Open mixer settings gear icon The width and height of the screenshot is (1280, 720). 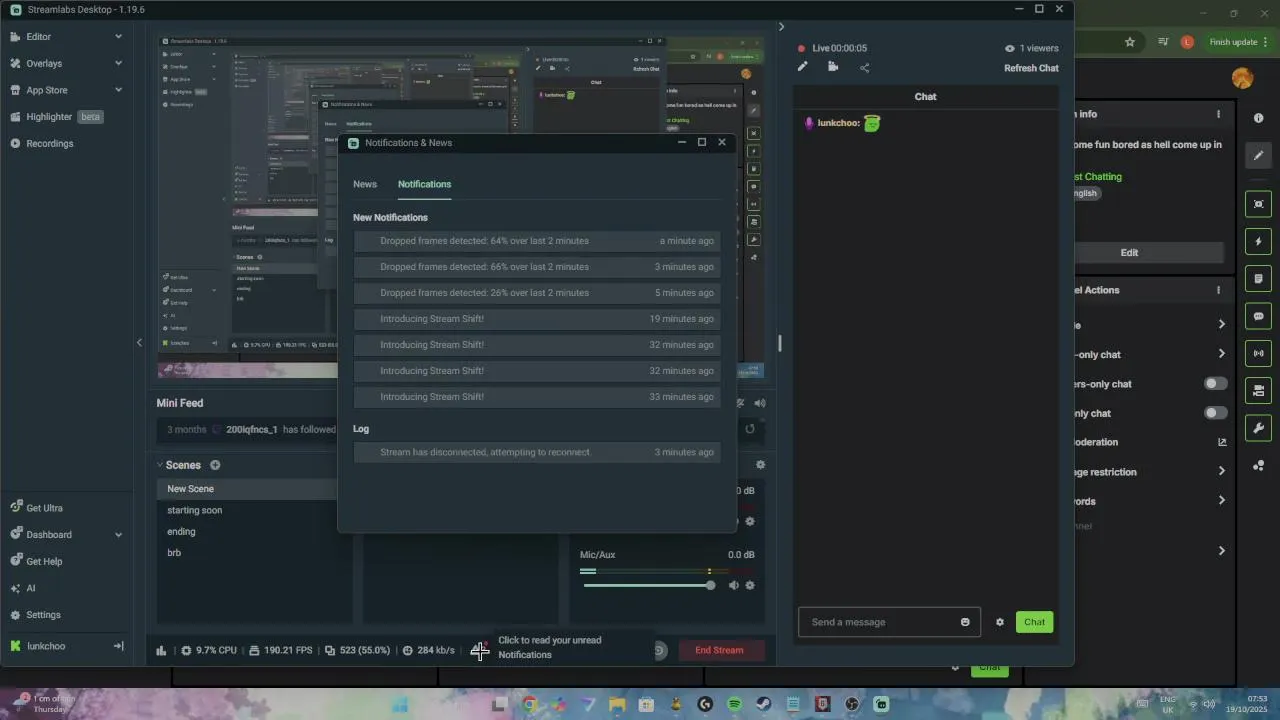click(x=761, y=465)
